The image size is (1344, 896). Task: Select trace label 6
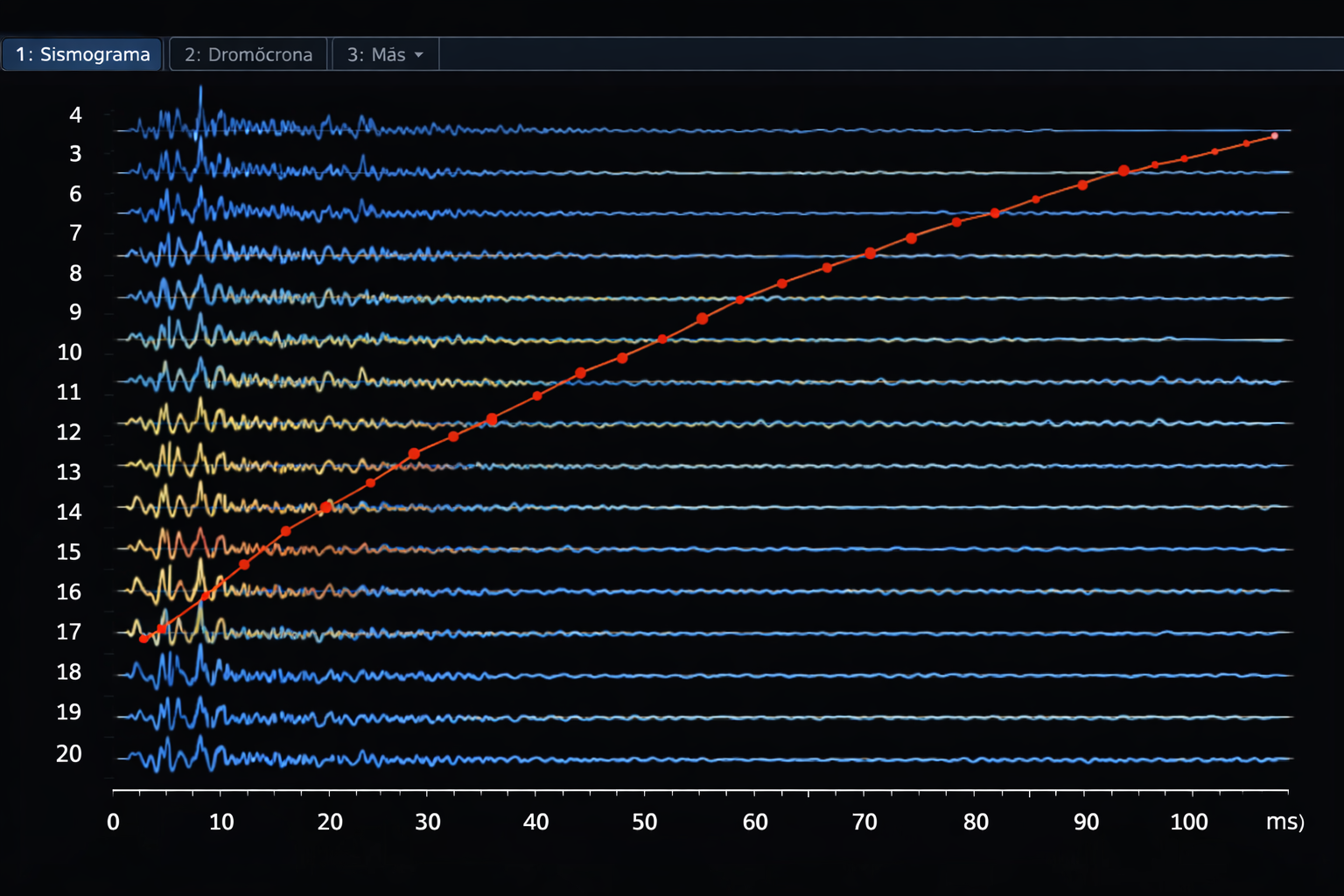click(x=76, y=193)
